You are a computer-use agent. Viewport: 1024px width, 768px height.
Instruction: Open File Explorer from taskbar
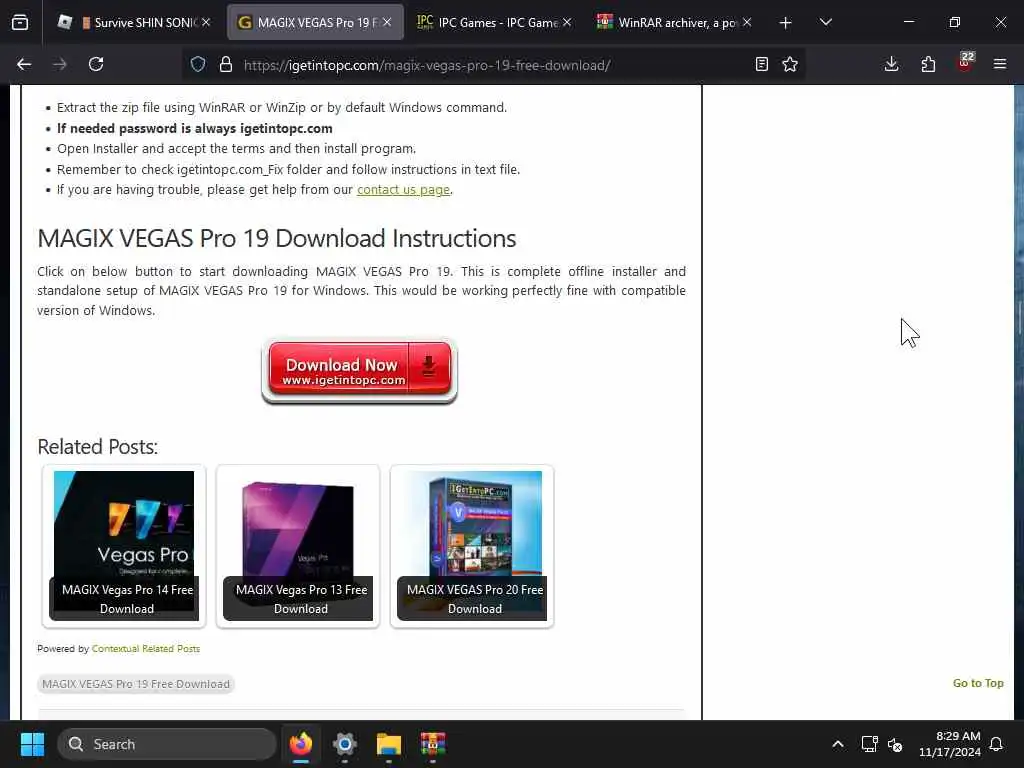(x=389, y=744)
